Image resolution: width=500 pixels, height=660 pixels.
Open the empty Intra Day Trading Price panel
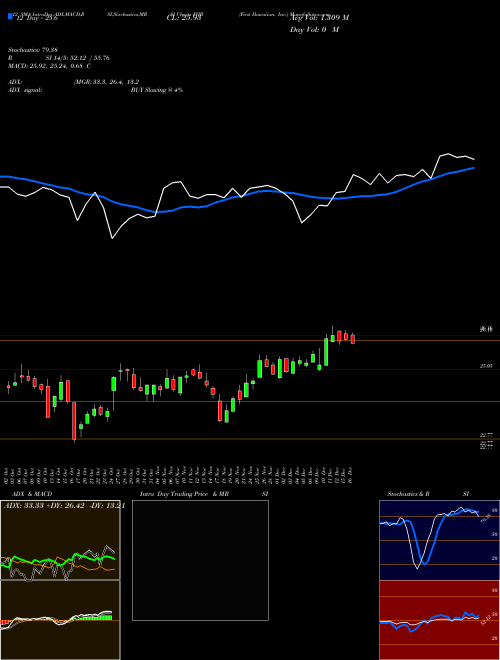point(200,560)
